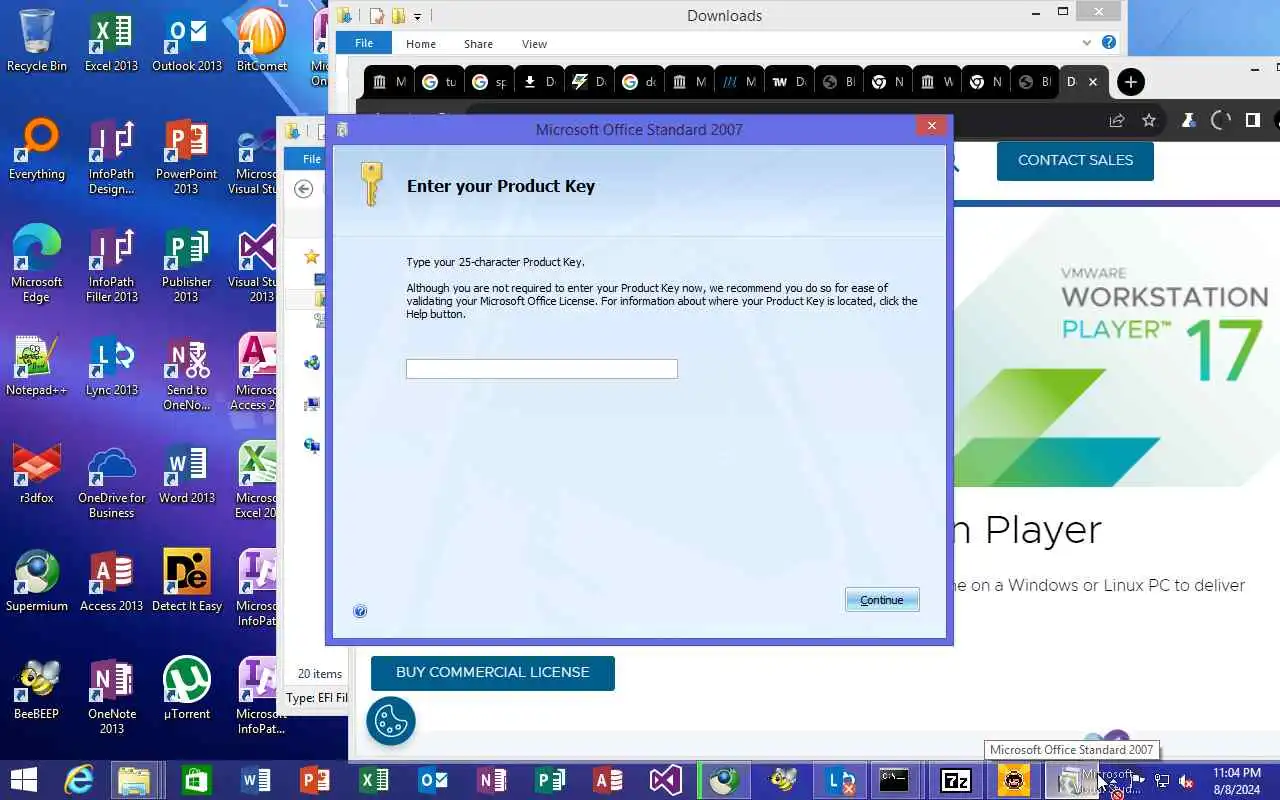
Task: Click BUY COMMERCIAL LICENSE button
Action: coord(492,672)
